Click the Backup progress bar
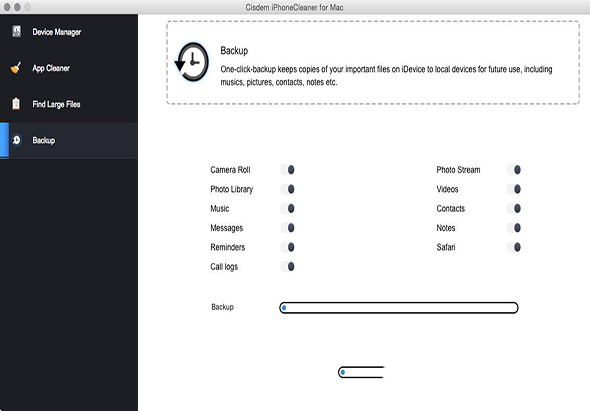This screenshot has height=411, width=590. coord(399,307)
